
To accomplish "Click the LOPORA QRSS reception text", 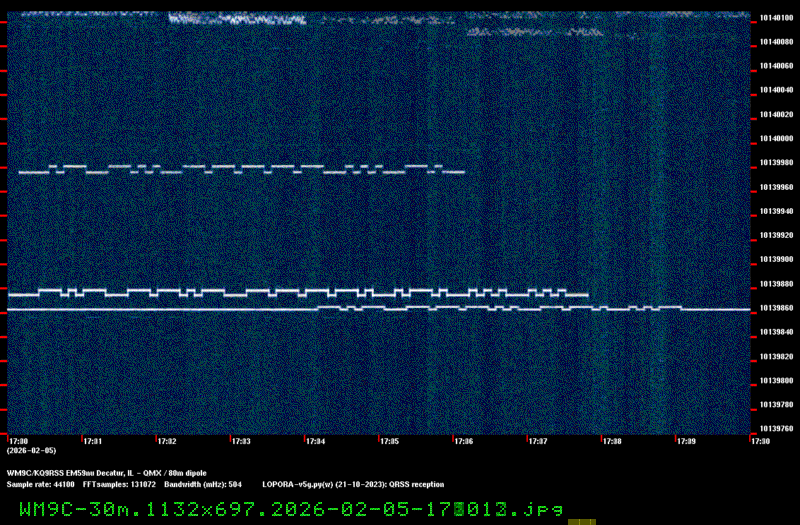I will [x=353, y=485].
